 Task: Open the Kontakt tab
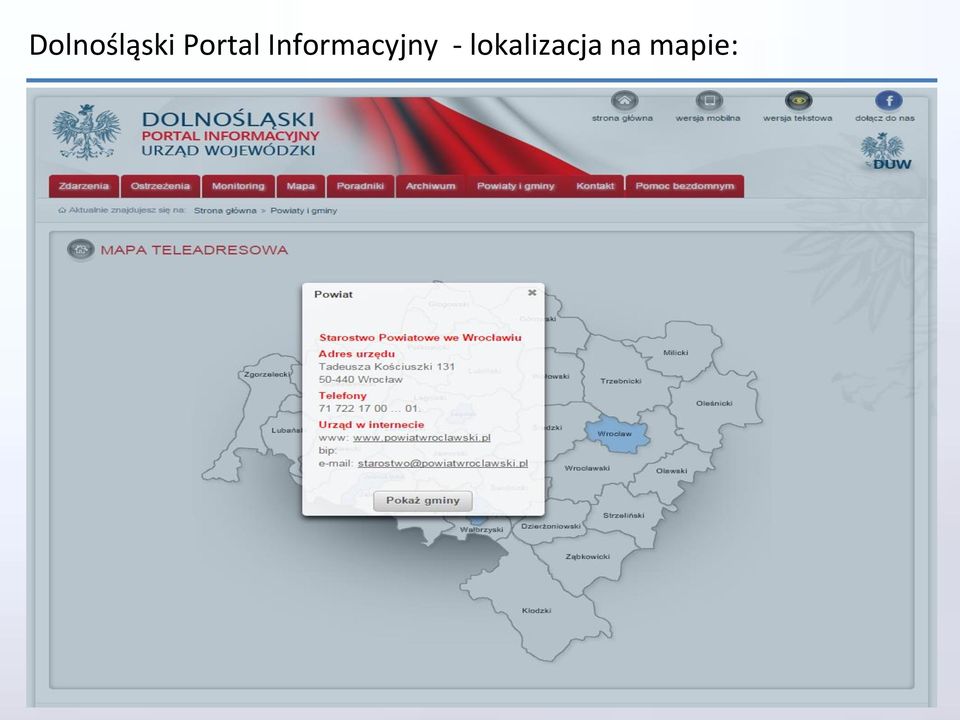pos(594,186)
